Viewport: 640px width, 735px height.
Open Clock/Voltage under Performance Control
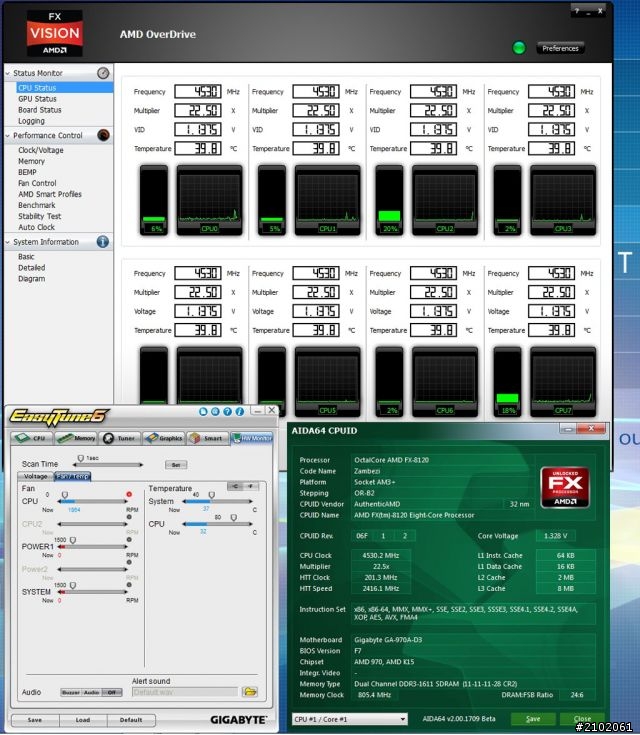tap(41, 150)
